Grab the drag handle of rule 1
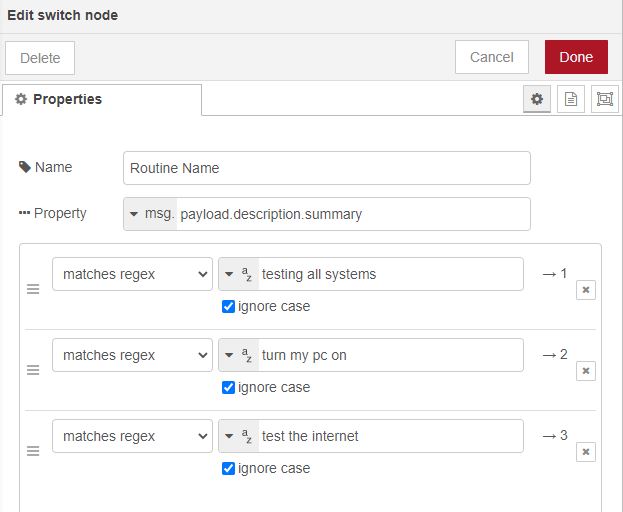 pyautogui.click(x=33, y=289)
